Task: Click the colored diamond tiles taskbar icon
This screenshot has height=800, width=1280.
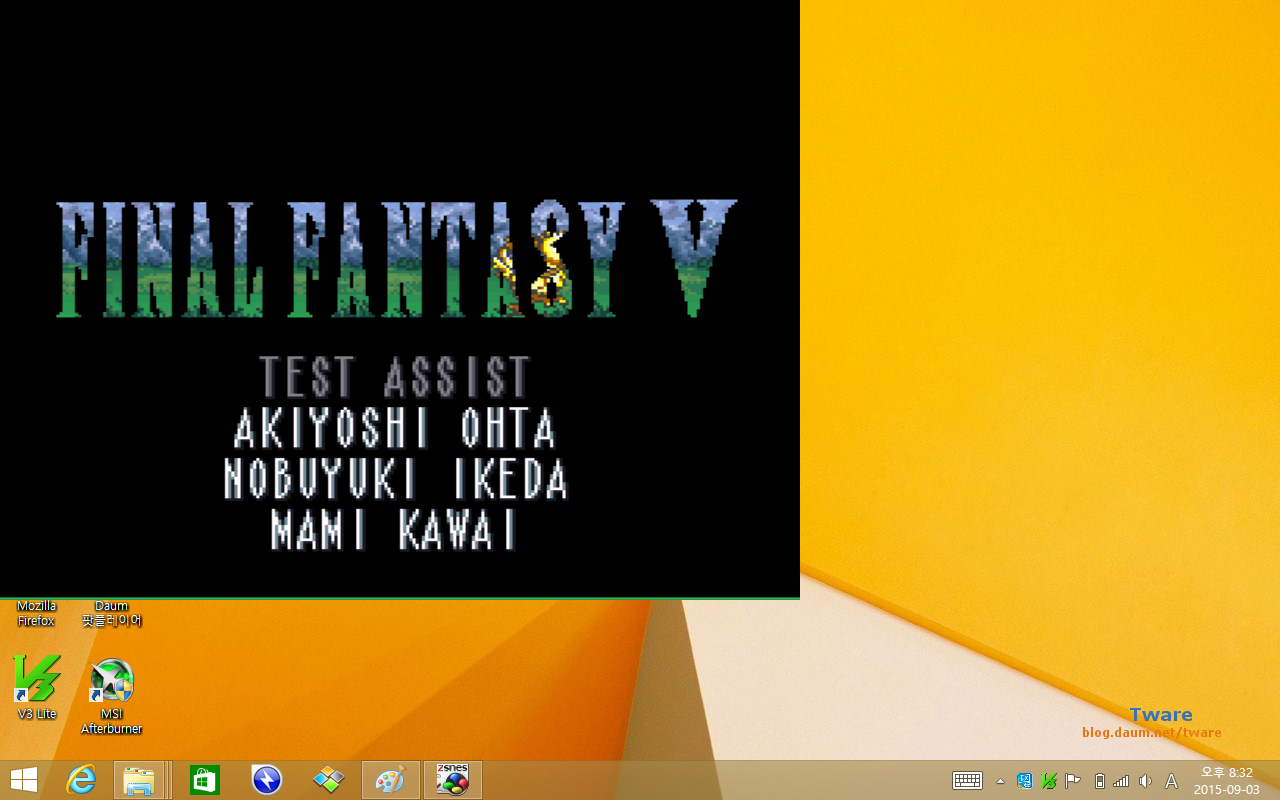Action: 329,780
